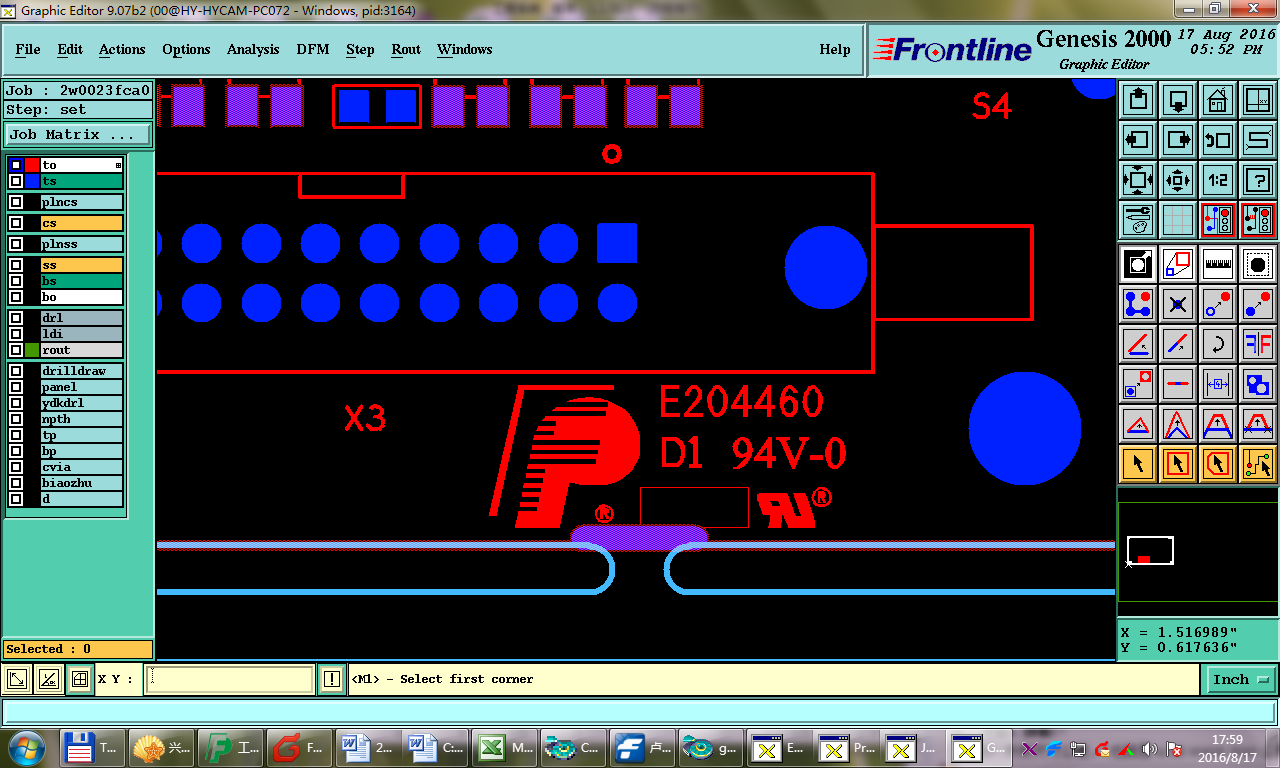Toggle checkbox for layer rout

tap(16, 350)
